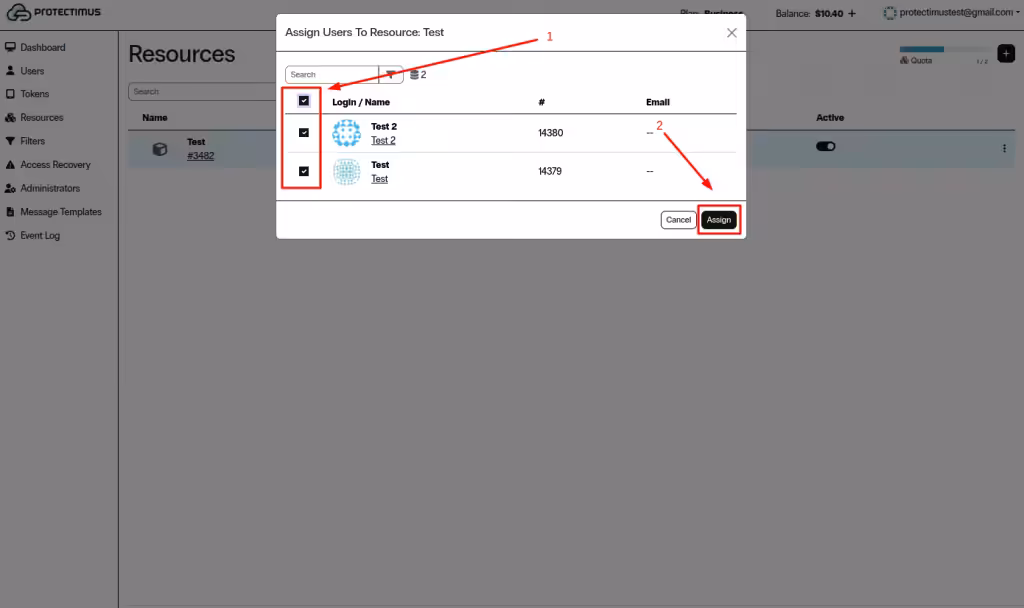This screenshot has height=608, width=1024.
Task: Toggle the Active switch for Test resource
Action: pos(825,146)
